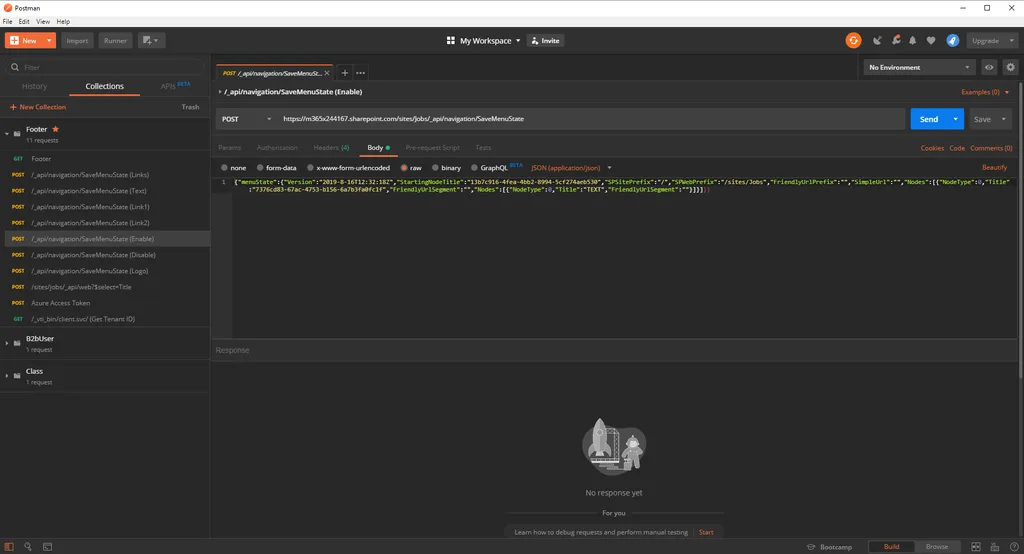Open the tab options ellipsis menu
Screen dimensions: 1024x554
click(360, 73)
